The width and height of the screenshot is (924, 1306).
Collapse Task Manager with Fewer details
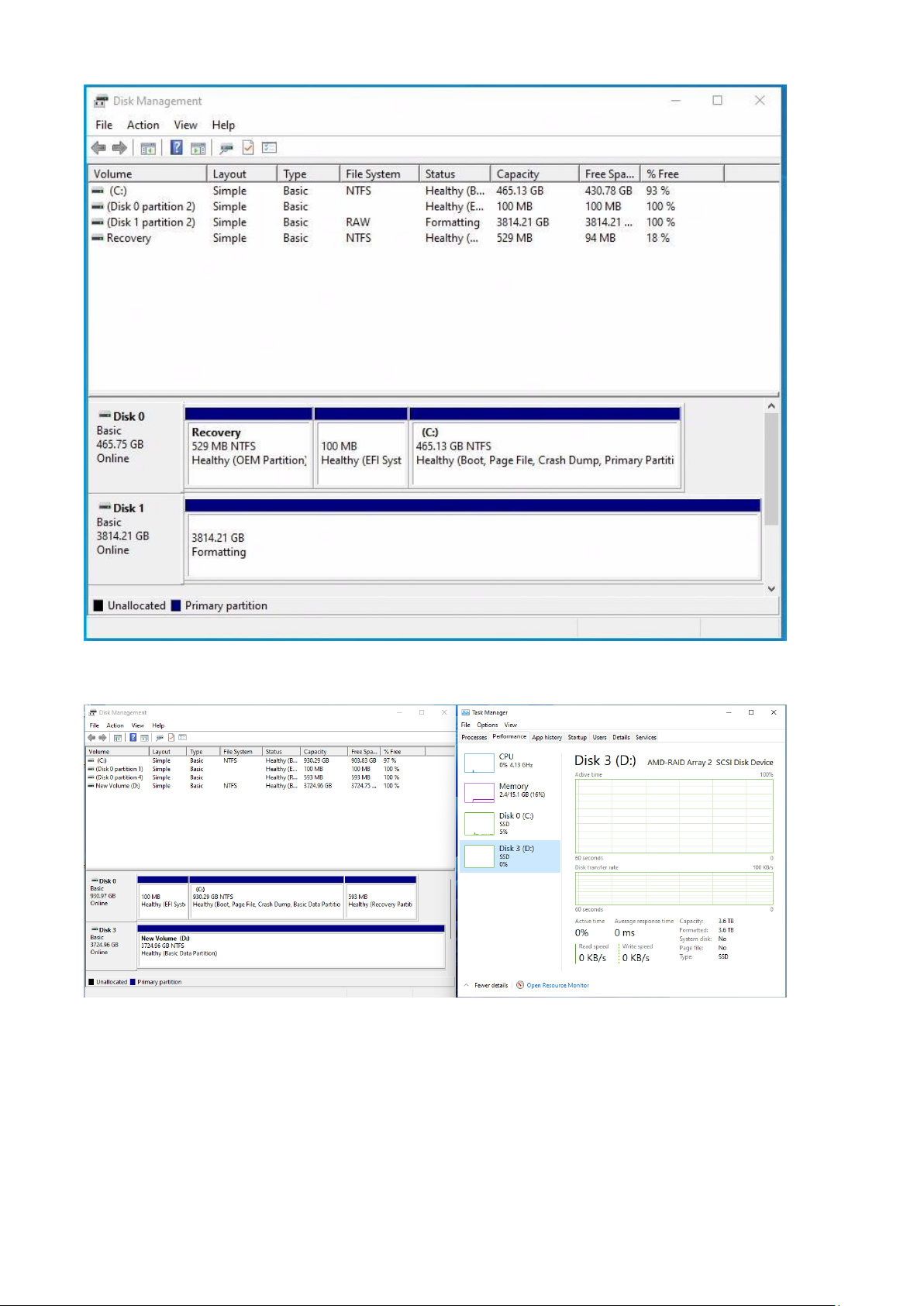(x=486, y=985)
